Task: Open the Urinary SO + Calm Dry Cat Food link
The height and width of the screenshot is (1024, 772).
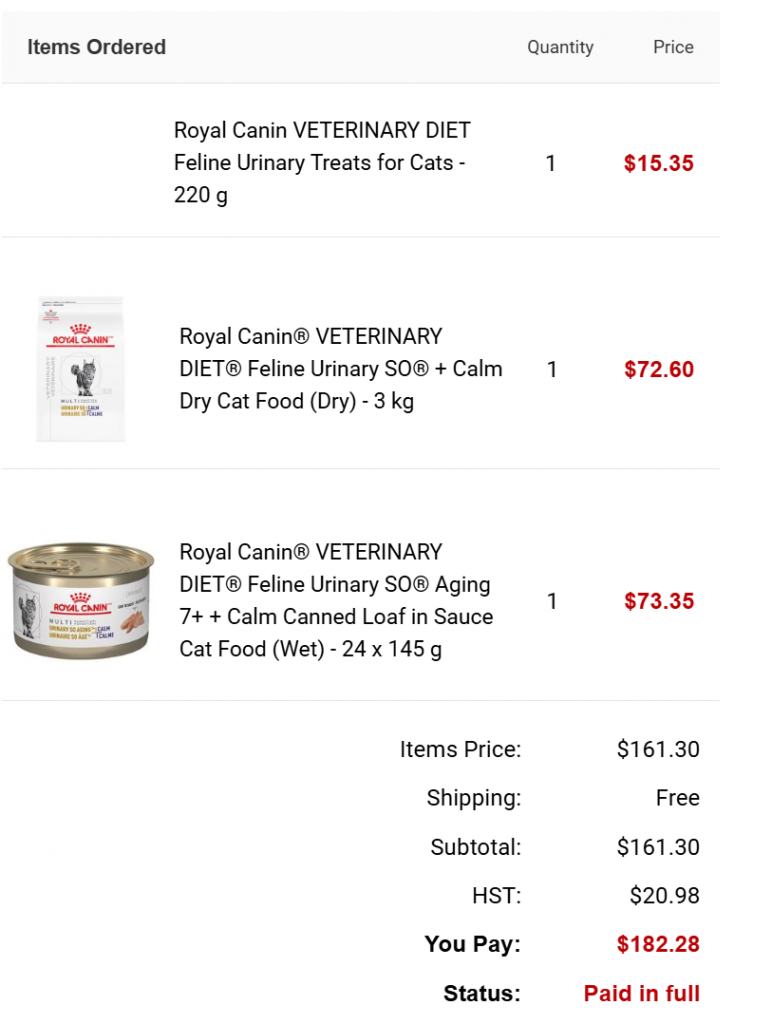Action: pos(340,369)
